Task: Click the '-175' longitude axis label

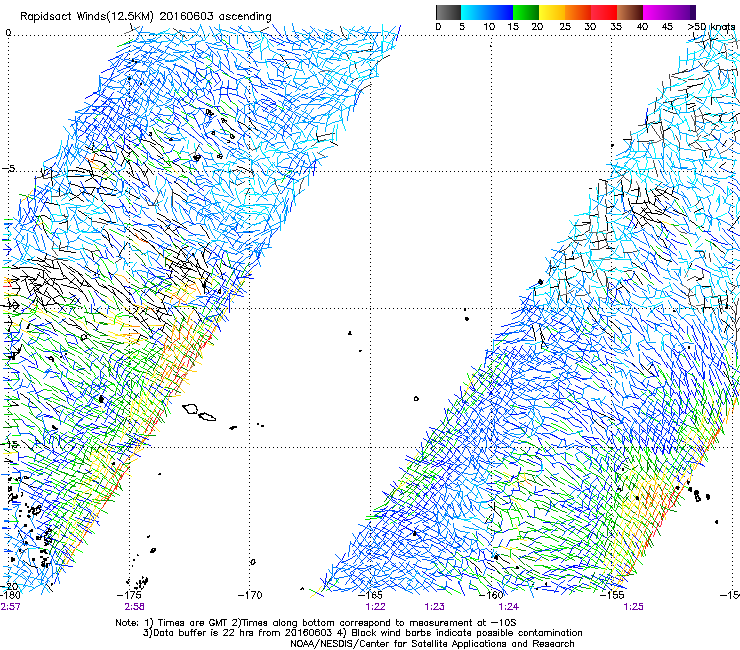Action: pos(131,595)
